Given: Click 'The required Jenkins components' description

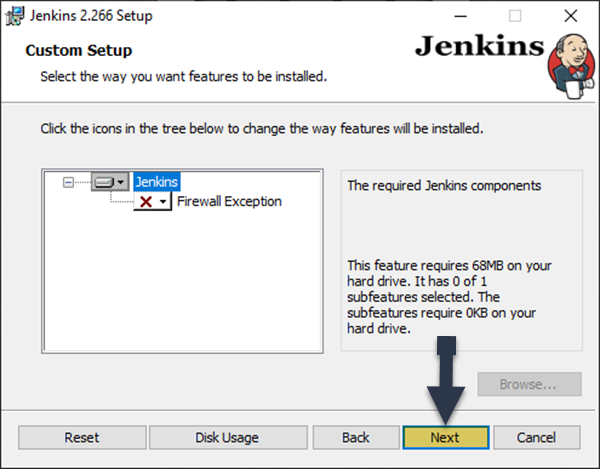Looking at the screenshot, I should pyautogui.click(x=444, y=186).
